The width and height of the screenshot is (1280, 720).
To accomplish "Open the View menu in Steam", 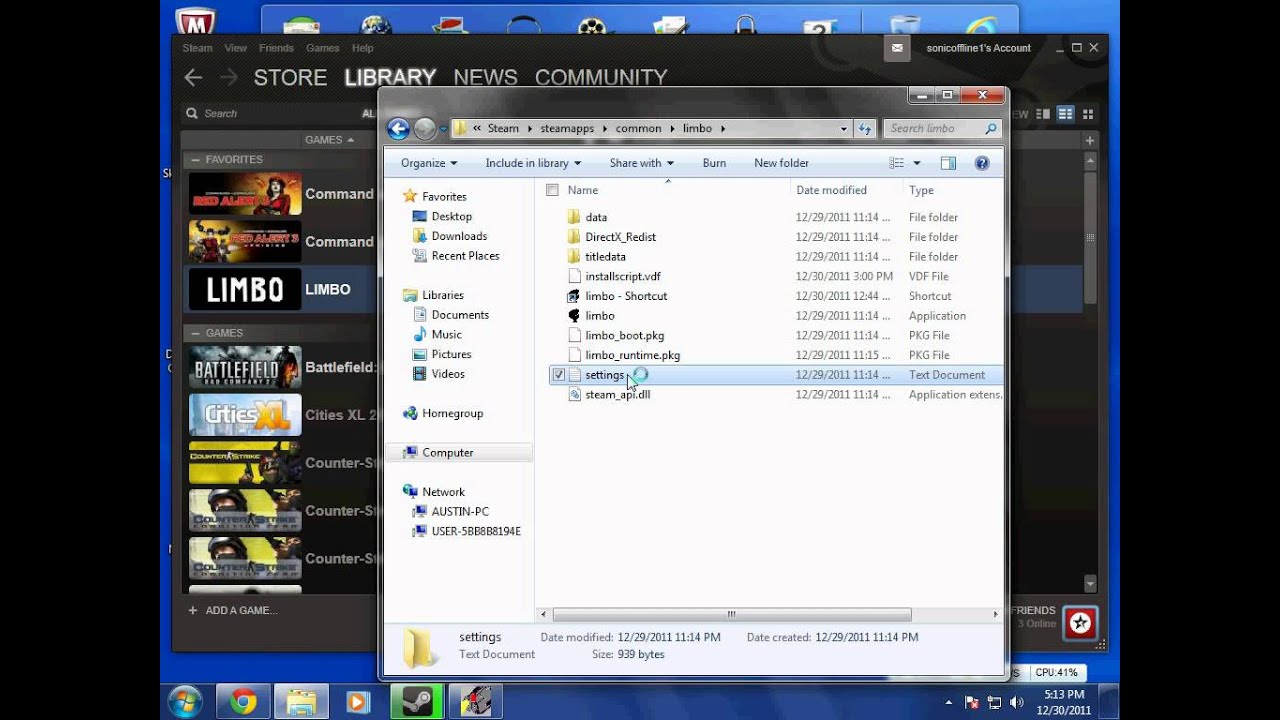I will (236, 48).
